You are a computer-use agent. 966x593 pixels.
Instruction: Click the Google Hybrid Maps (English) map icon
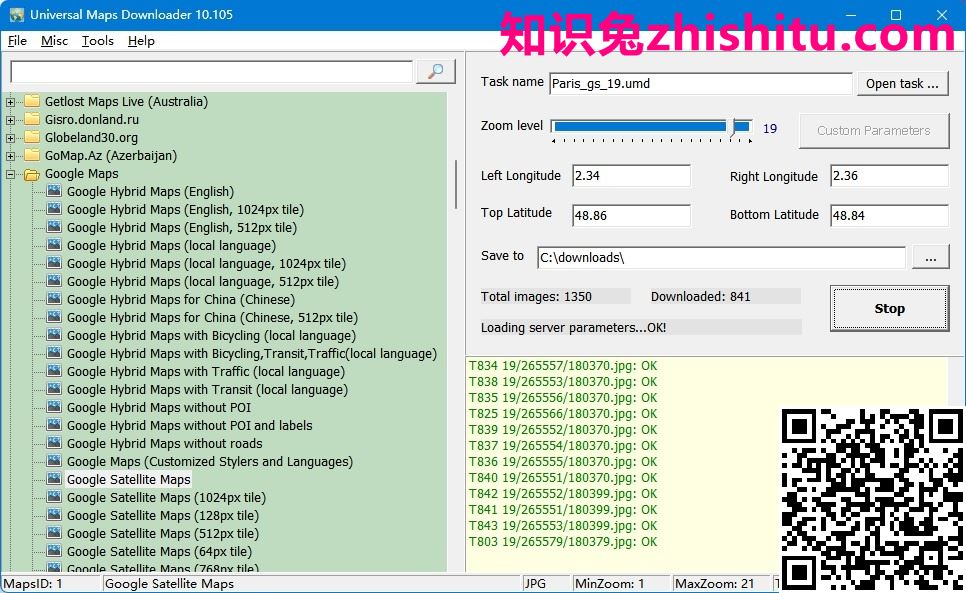pos(54,192)
